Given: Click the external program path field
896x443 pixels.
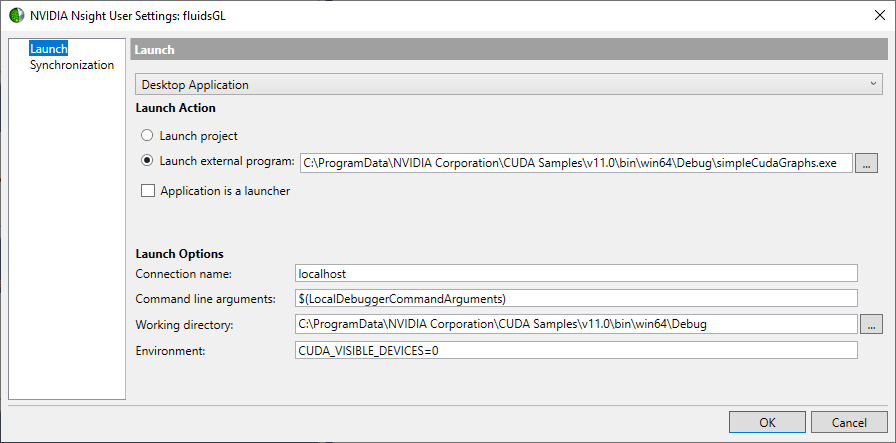Looking at the screenshot, I should pos(576,163).
